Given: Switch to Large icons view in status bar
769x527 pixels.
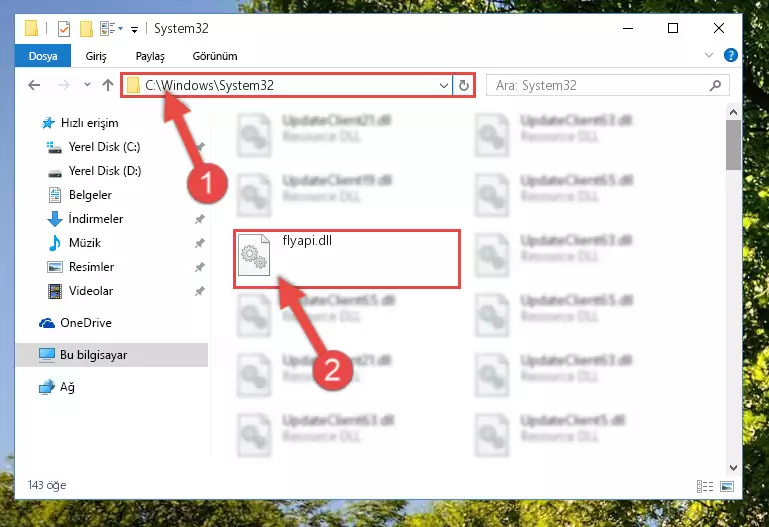Looking at the screenshot, I should 727,486.
